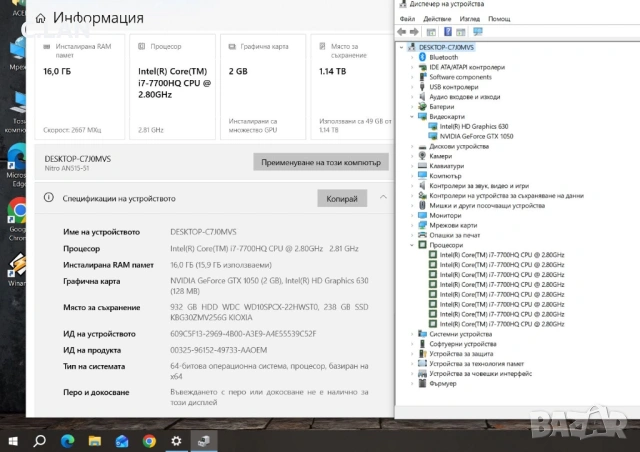Select Софтуерни устройства category

coord(462,344)
